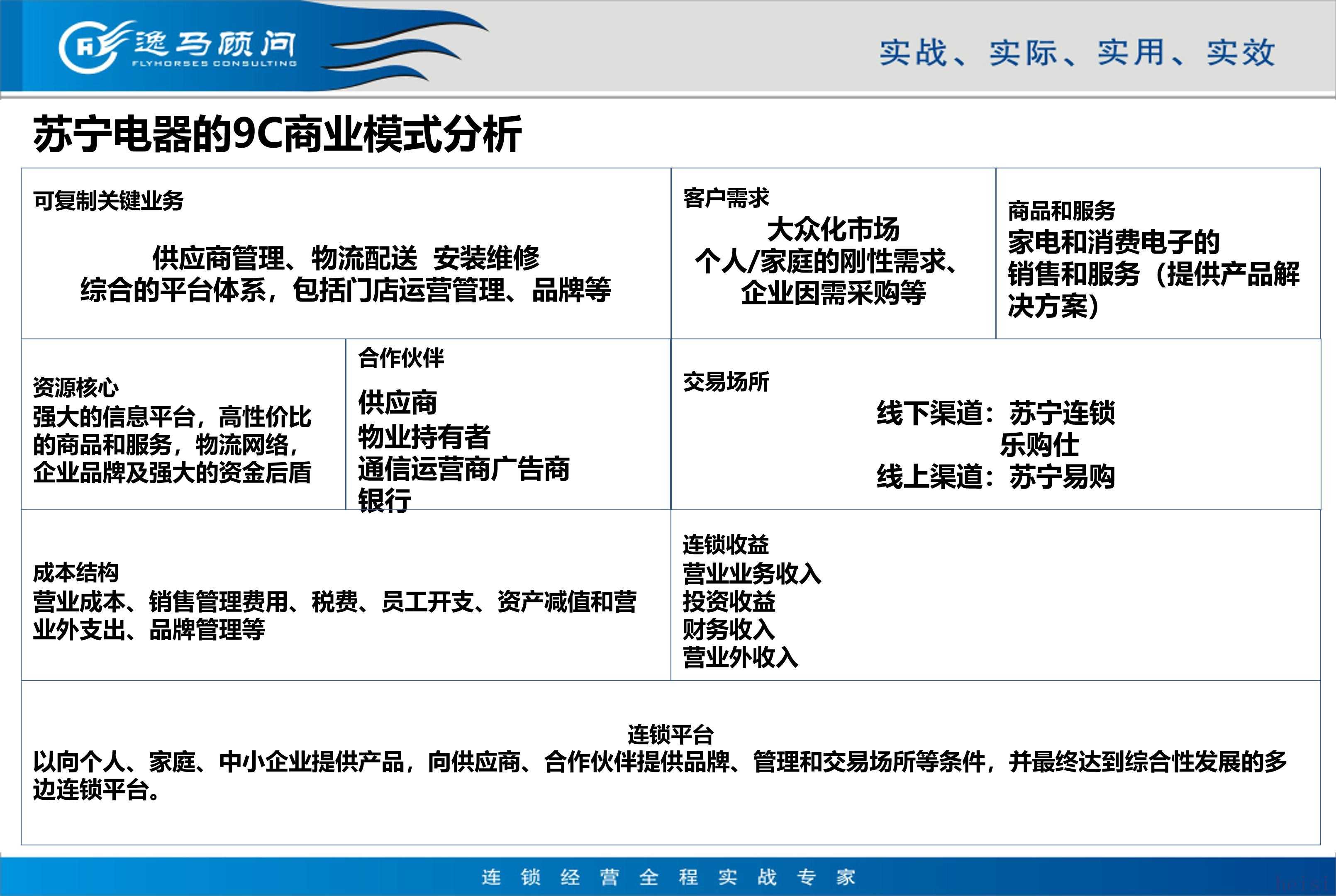
Task: Click the line 综合的平台体系,包括门店运营管理、品牌等
Action: 346,290
